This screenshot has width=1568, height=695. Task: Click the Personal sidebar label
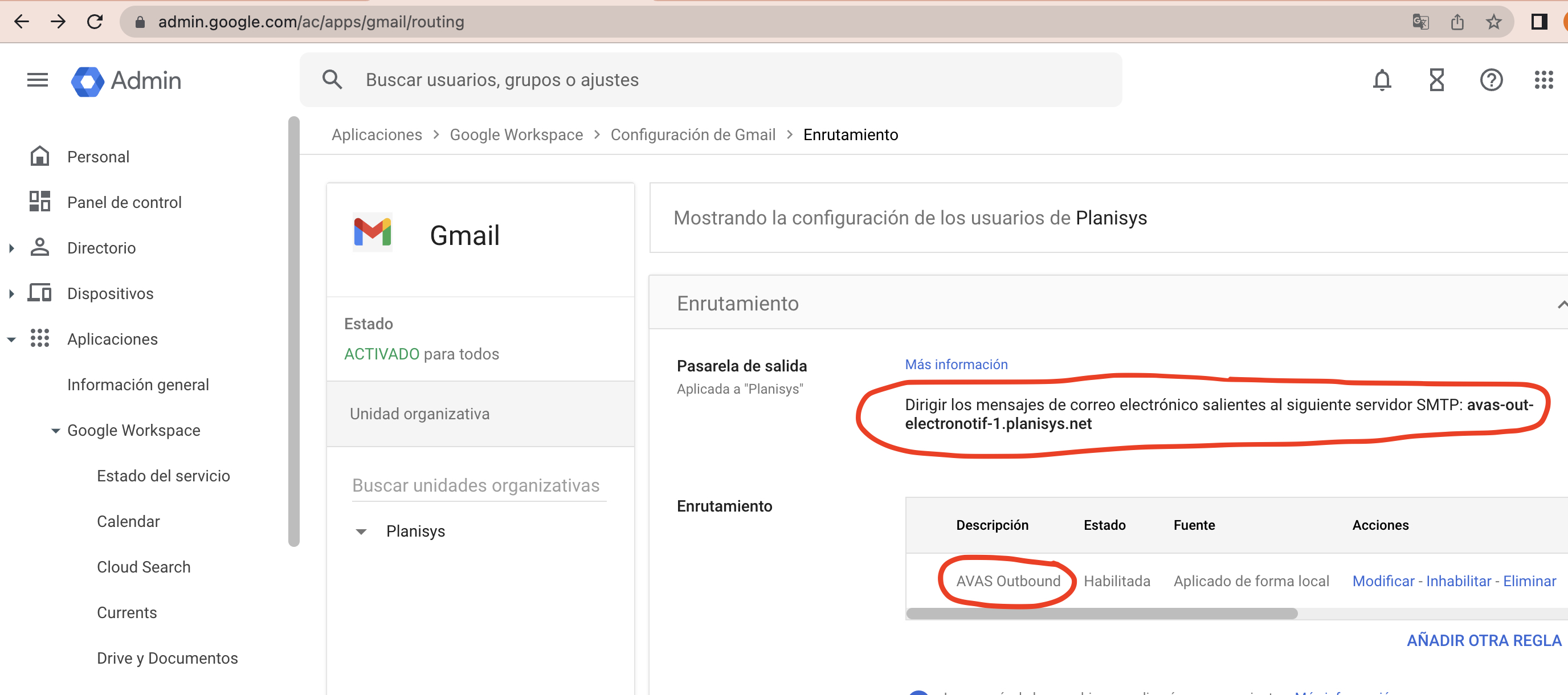pos(98,157)
